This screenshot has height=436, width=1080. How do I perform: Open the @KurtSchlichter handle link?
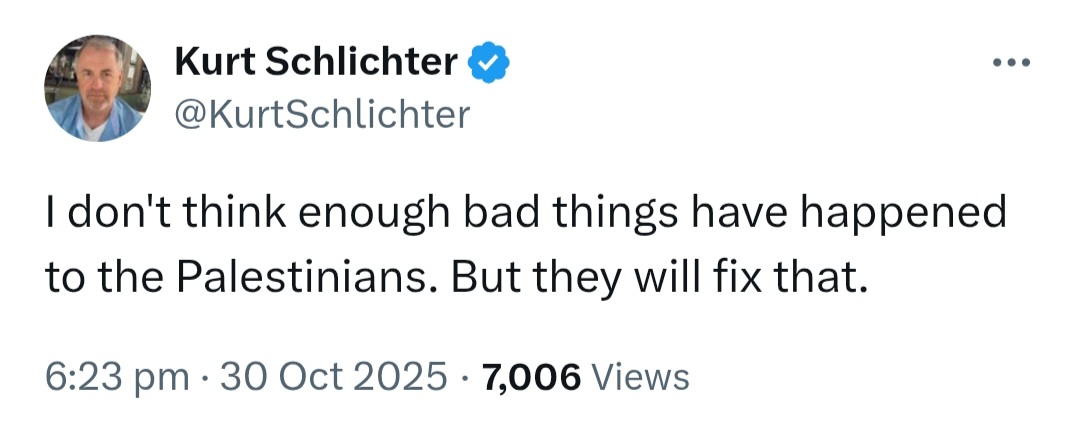[321, 115]
